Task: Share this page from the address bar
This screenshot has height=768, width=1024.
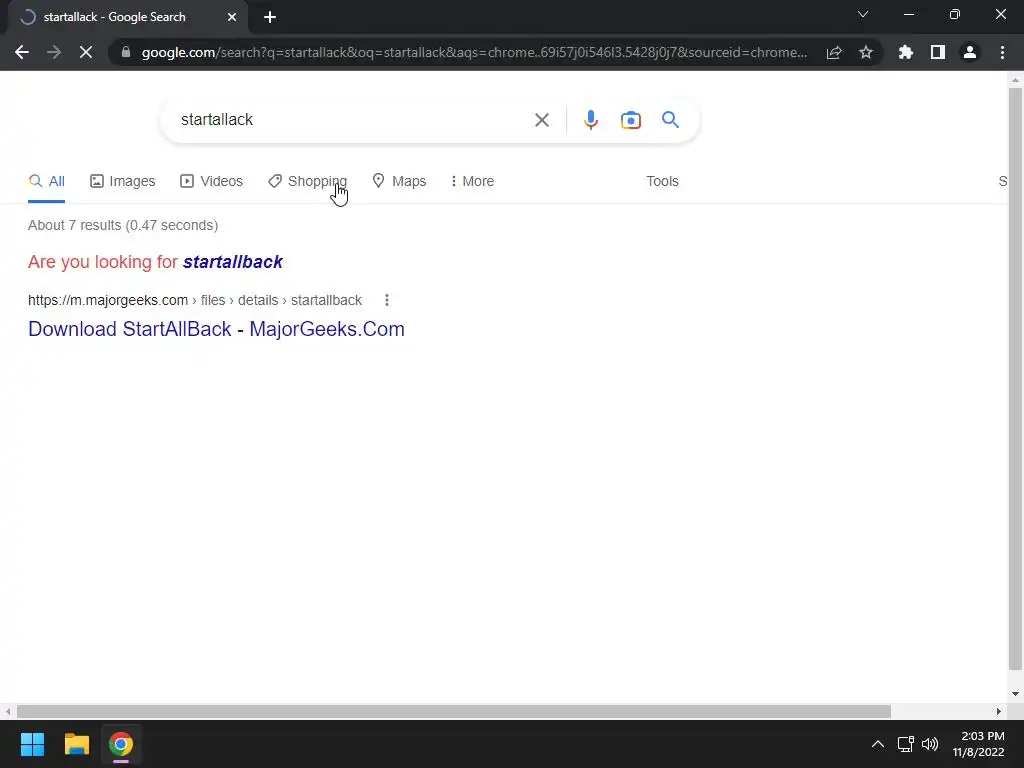Action: pyautogui.click(x=834, y=52)
